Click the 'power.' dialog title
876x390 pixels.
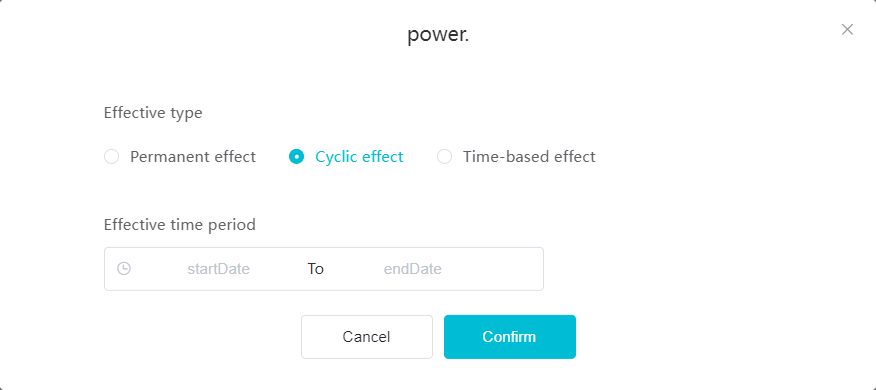point(438,35)
